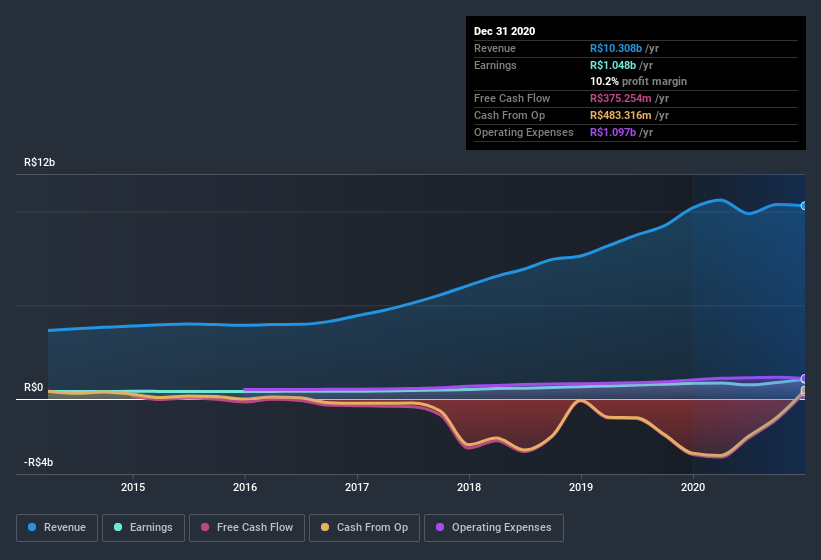Click the R$10.308b revenue value
Image resolution: width=821 pixels, height=560 pixels.
[616, 48]
